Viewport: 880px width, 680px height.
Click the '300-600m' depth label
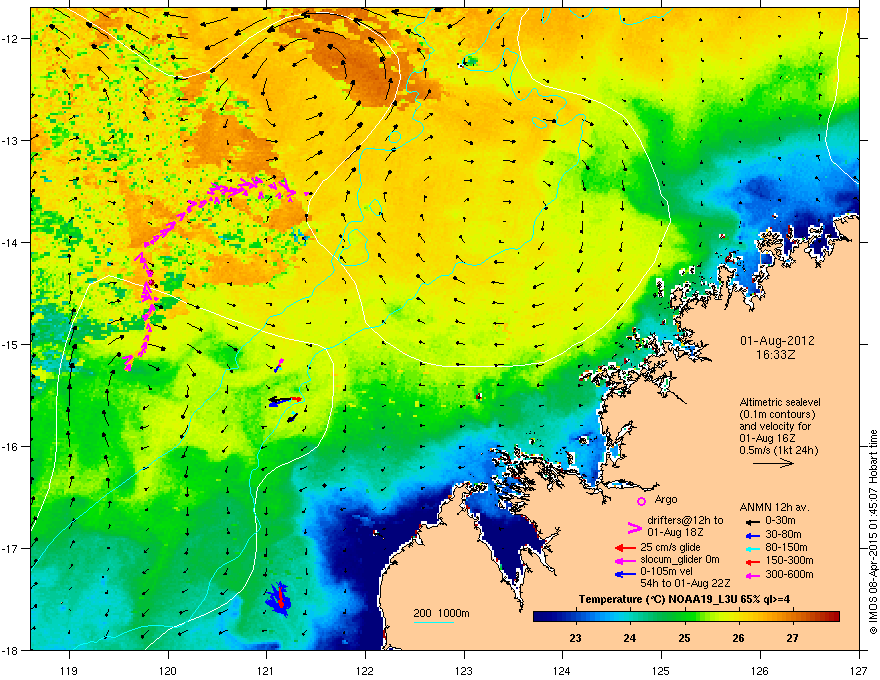[790, 575]
